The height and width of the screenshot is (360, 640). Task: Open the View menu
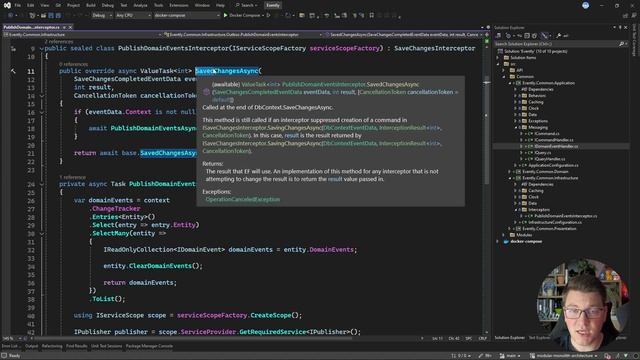44,5
